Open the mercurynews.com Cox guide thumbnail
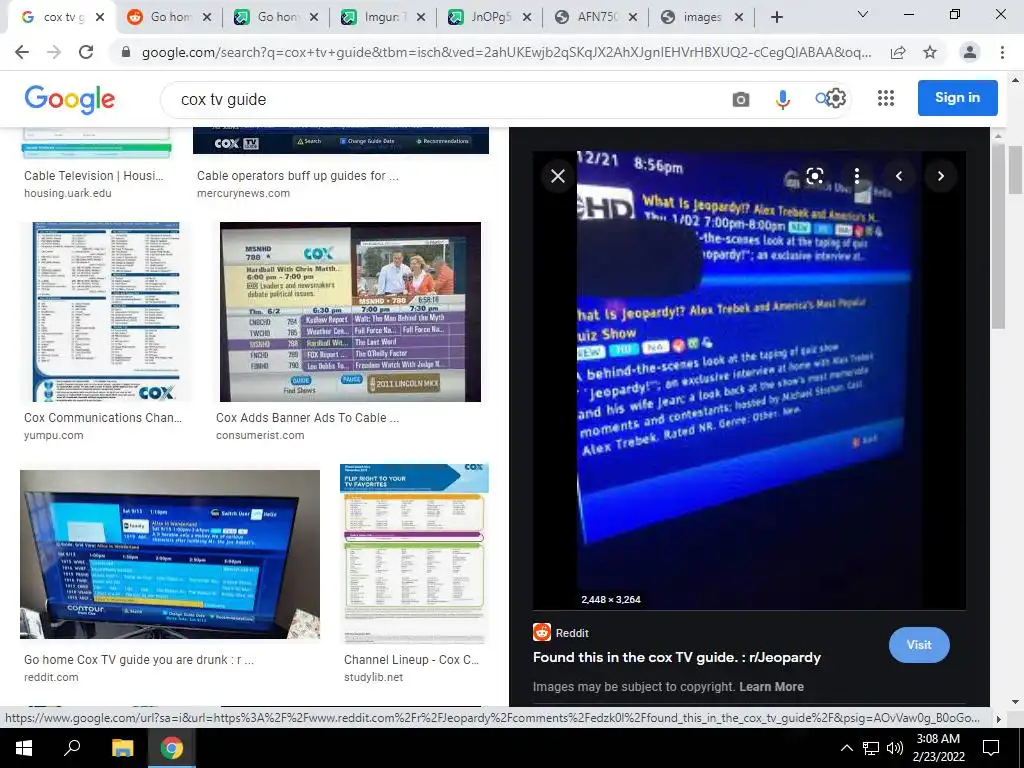The height and width of the screenshot is (768, 1024). pos(341,140)
